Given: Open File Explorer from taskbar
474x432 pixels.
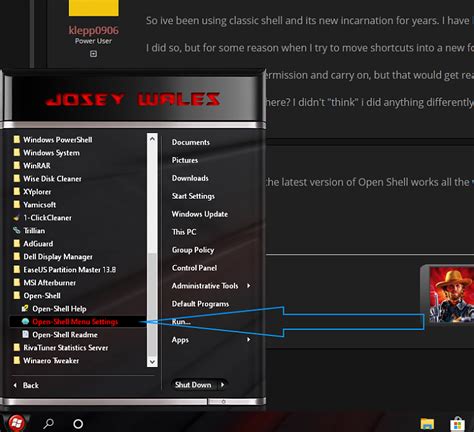Looking at the screenshot, I should (x=427, y=424).
